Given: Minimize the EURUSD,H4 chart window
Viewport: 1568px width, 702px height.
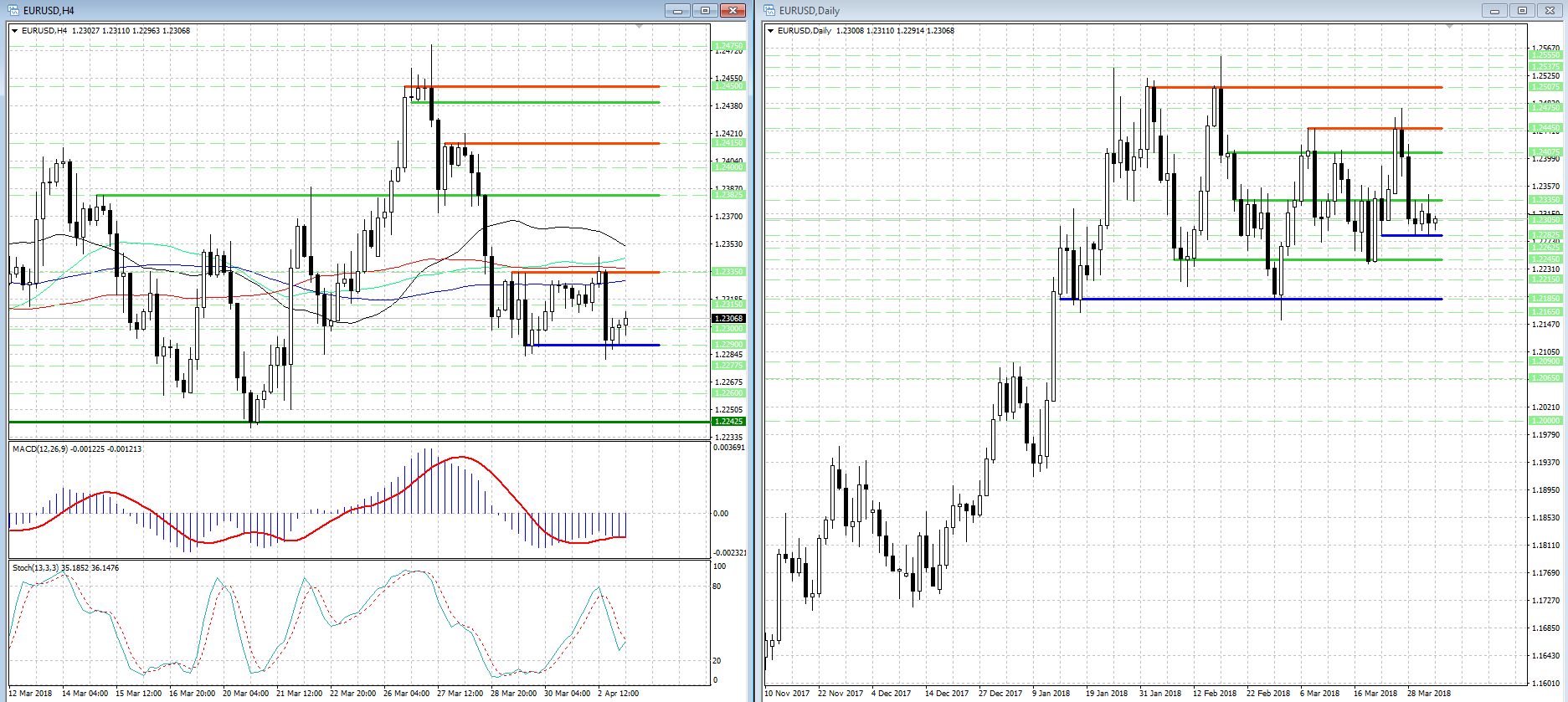Looking at the screenshot, I should point(677,10).
